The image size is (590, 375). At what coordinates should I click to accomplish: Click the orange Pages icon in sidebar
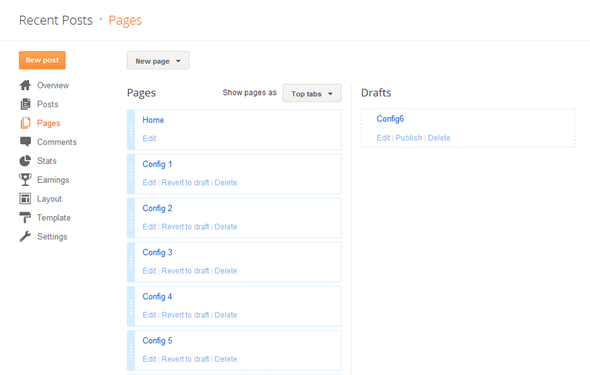[25, 123]
